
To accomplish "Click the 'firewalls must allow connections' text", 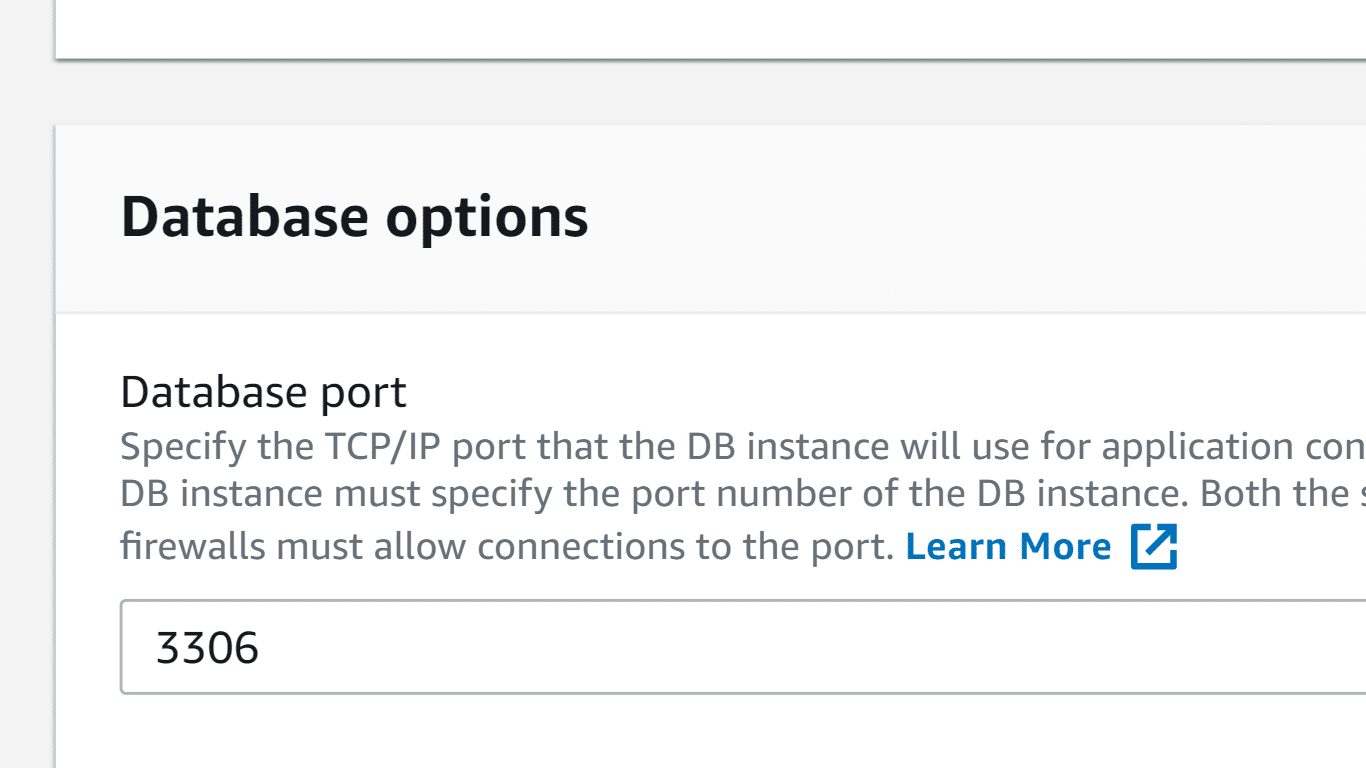I will point(507,547).
